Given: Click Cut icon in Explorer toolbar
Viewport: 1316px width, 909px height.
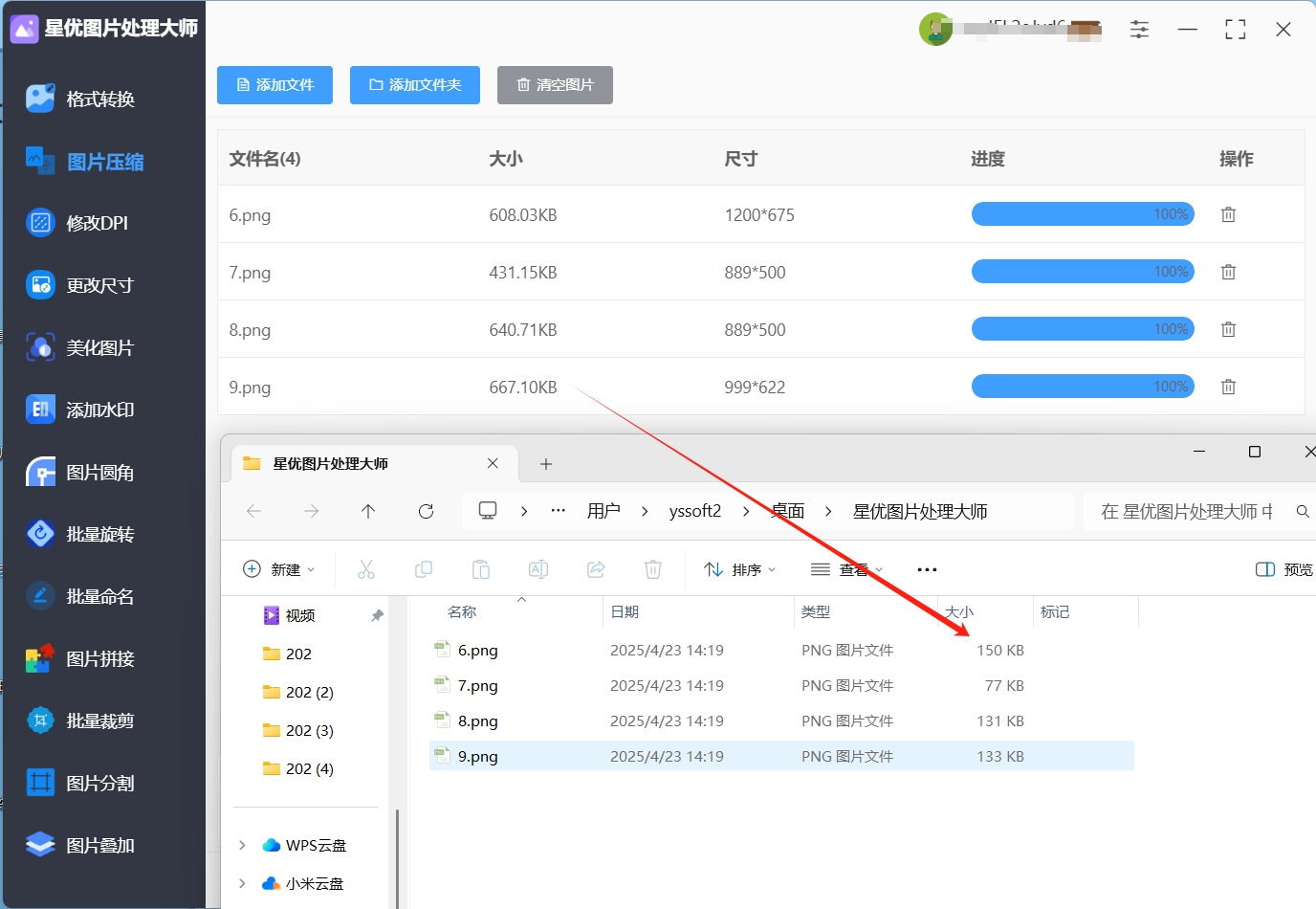Looking at the screenshot, I should 366,569.
